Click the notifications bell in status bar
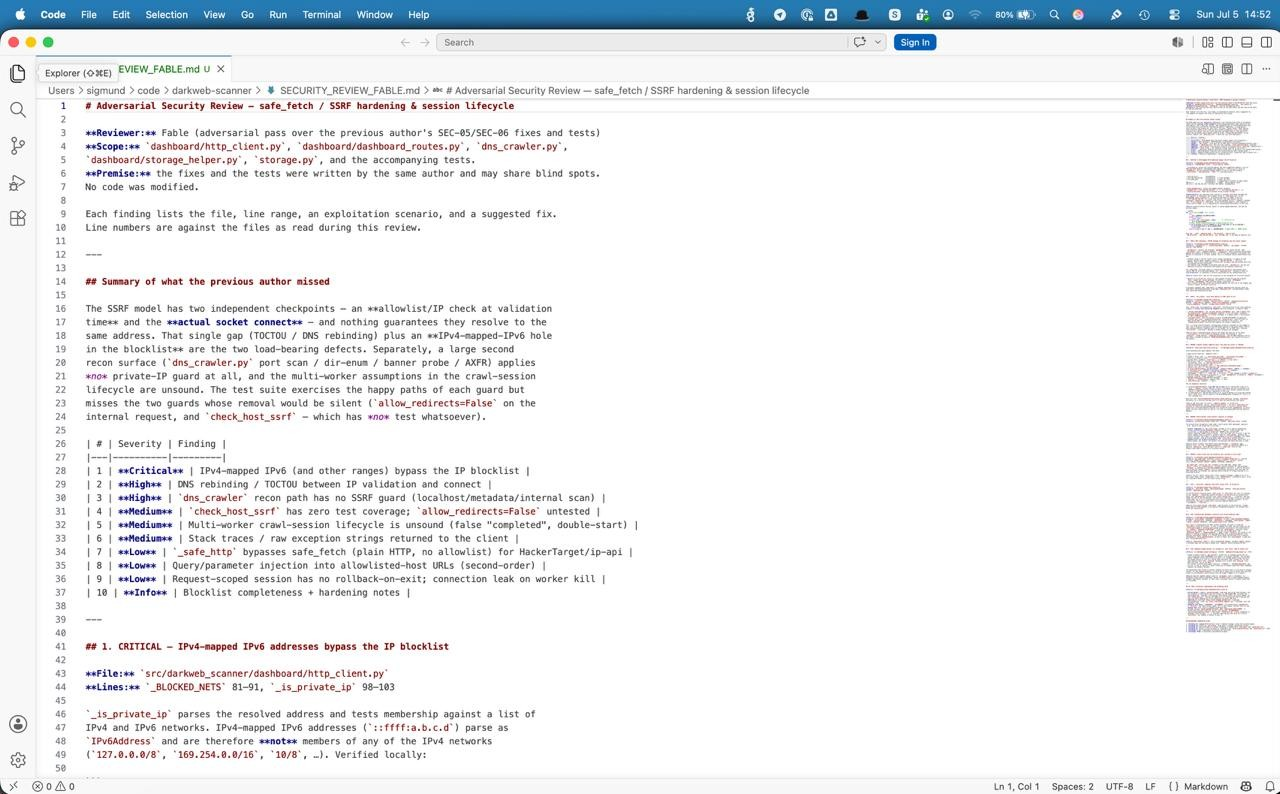Viewport: 1280px width, 794px height. coord(1268,786)
